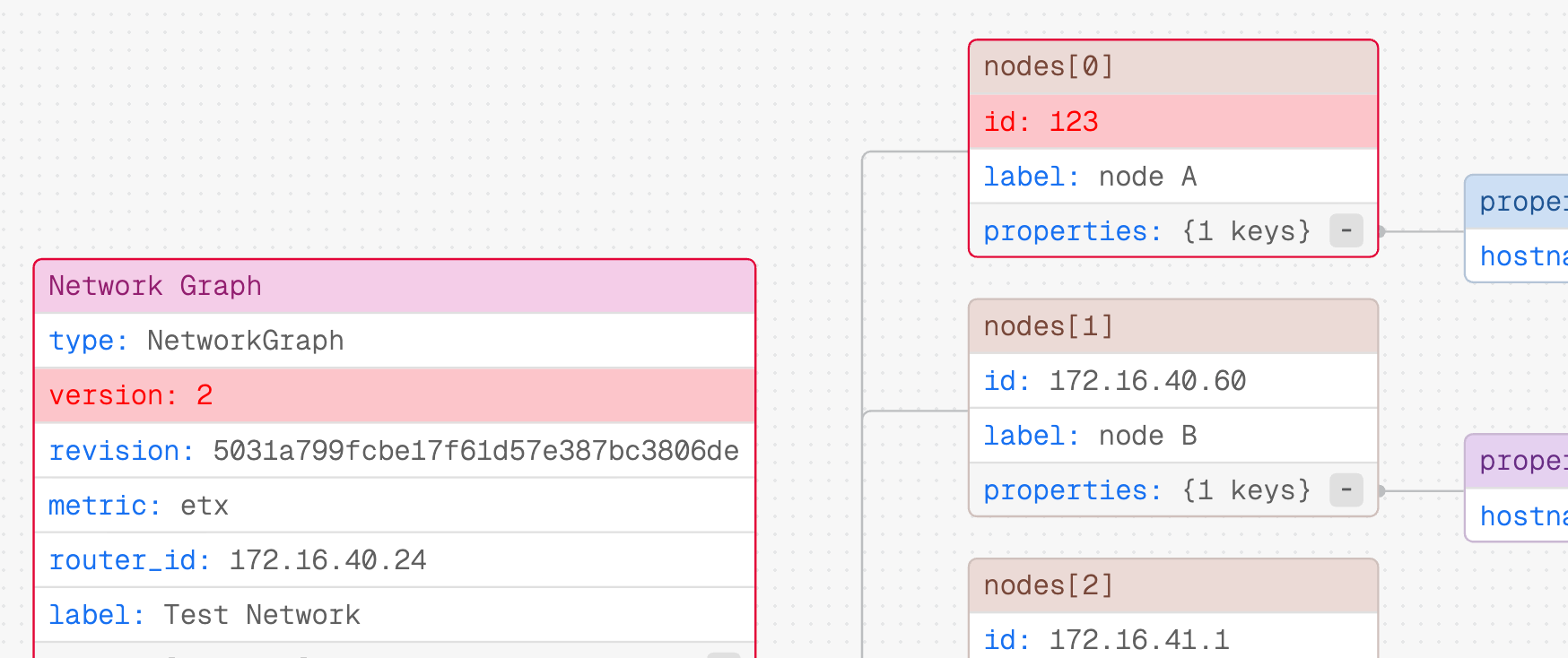
Task: Collapse the nodes[0] properties with minus button
Action: [1346, 231]
